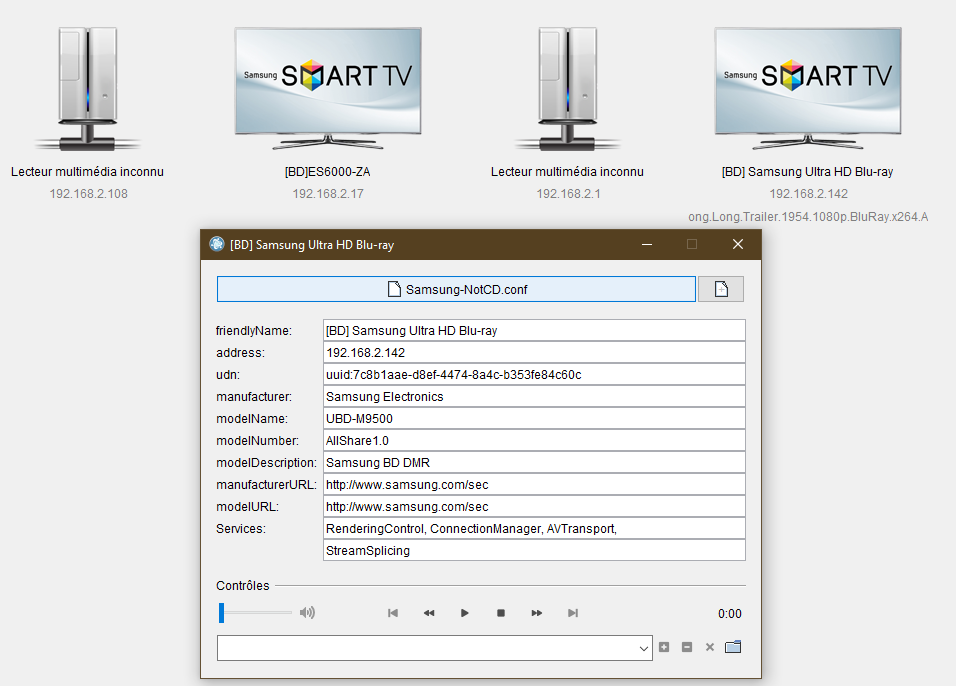This screenshot has width=956, height=686.
Task: Click the Services field with RenderingControl
Action: point(534,528)
